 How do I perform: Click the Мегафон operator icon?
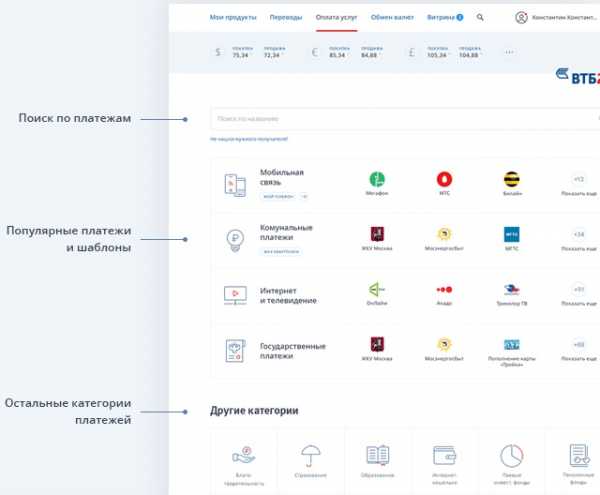coord(377,180)
